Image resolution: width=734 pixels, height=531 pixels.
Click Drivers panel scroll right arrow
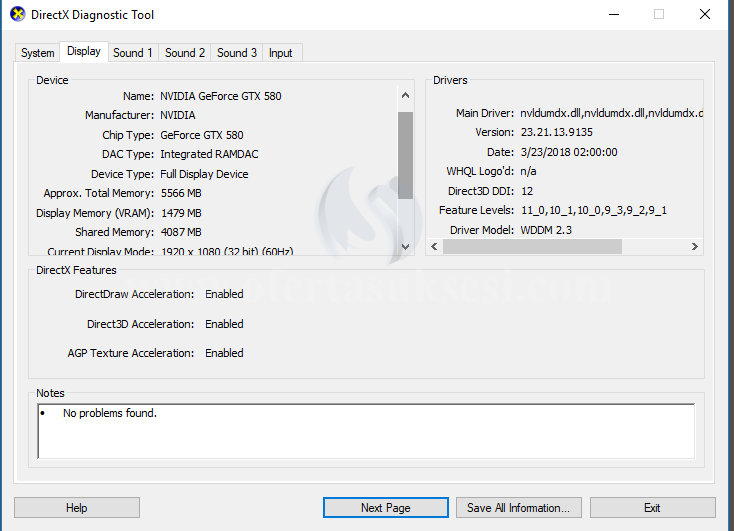[x=695, y=246]
